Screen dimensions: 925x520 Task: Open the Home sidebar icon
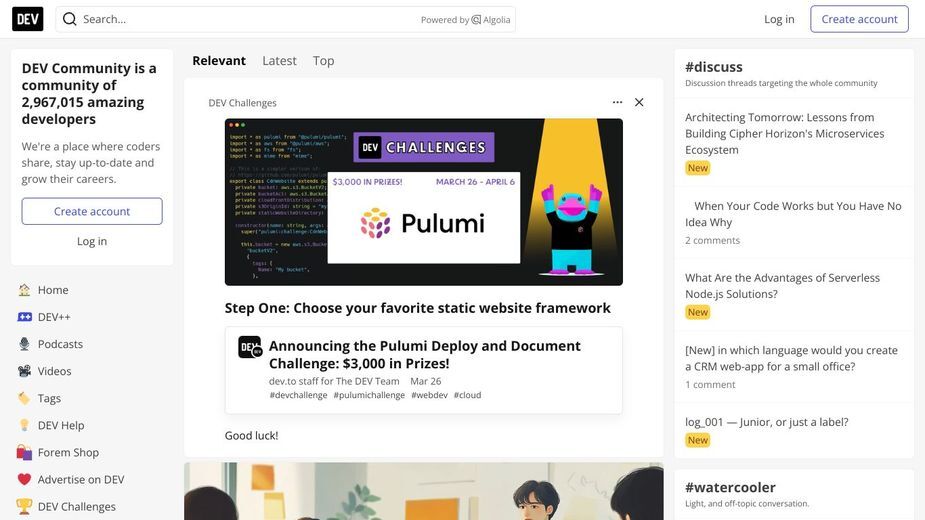coord(24,290)
